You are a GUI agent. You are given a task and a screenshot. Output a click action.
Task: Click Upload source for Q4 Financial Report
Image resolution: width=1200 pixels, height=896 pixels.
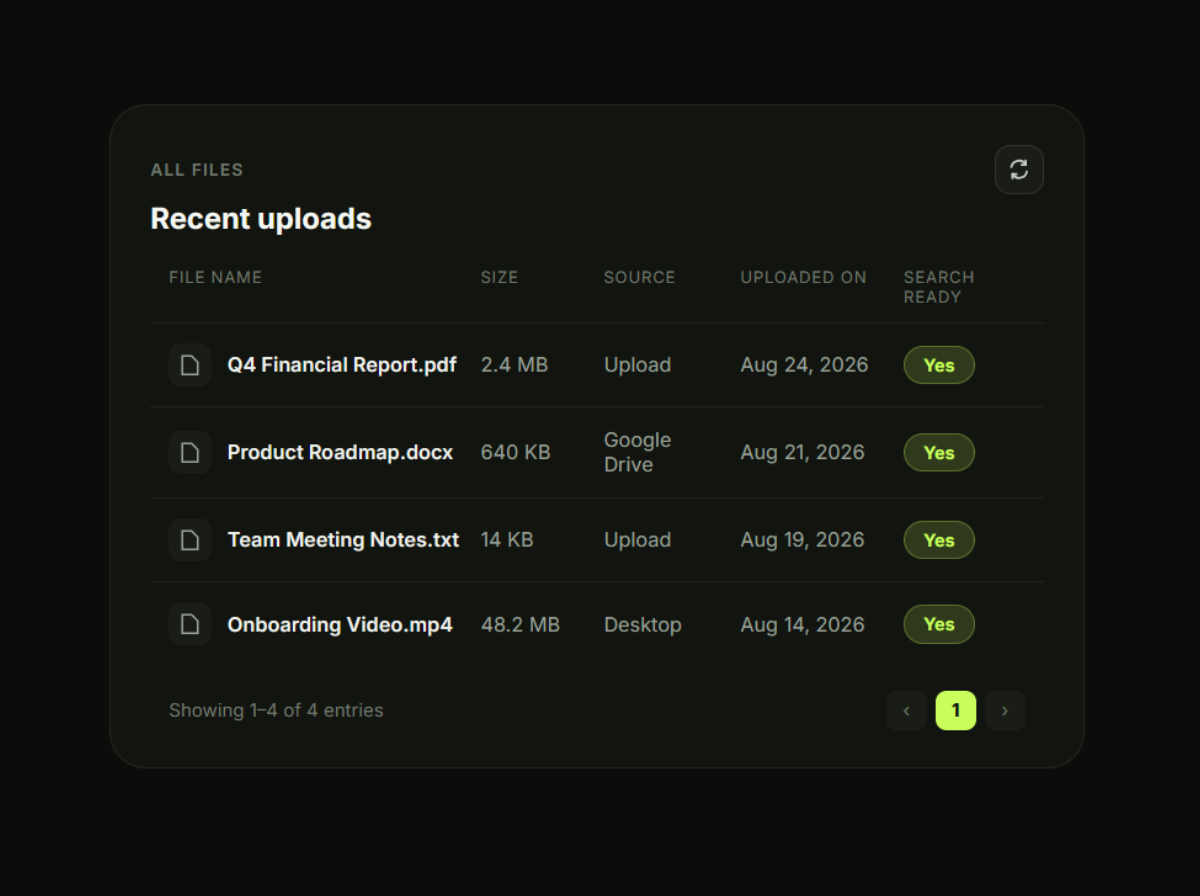(637, 365)
